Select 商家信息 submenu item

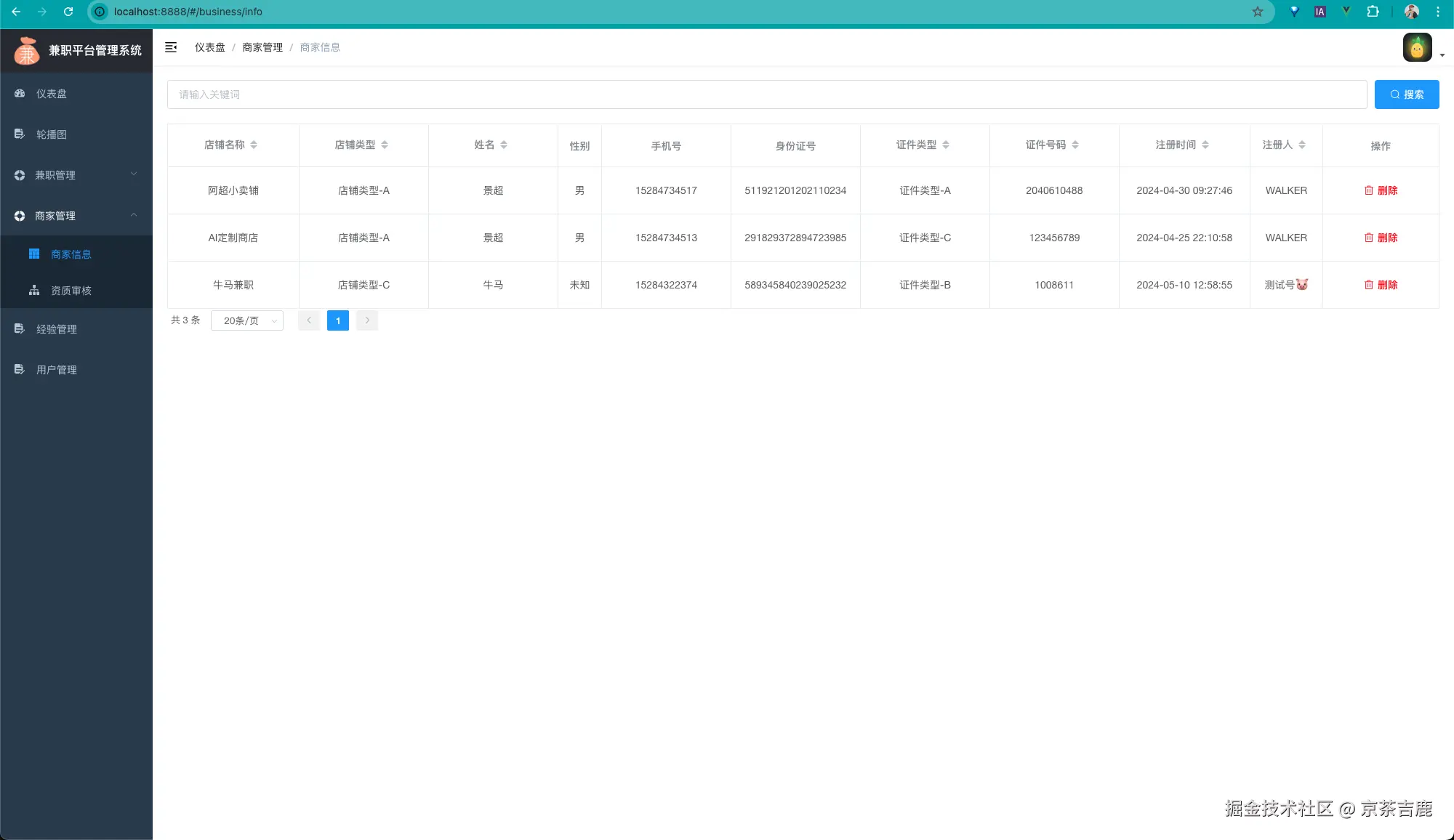[x=71, y=254]
